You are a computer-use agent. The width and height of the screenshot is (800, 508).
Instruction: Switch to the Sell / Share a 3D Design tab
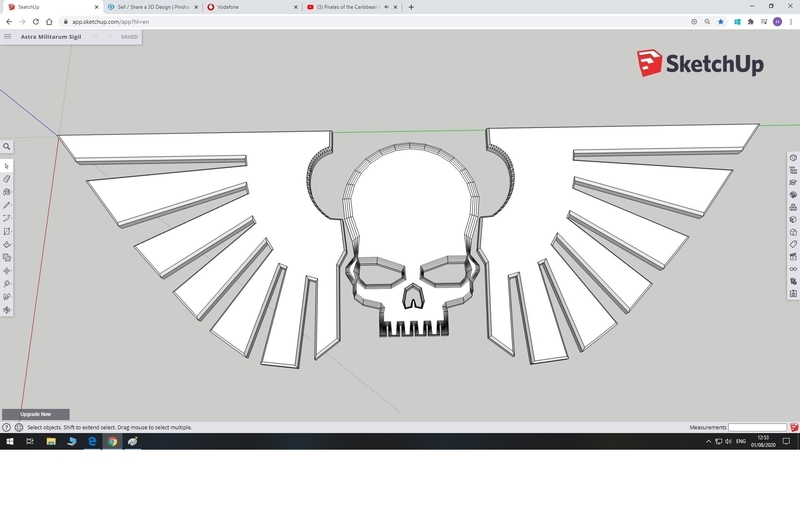153,7
